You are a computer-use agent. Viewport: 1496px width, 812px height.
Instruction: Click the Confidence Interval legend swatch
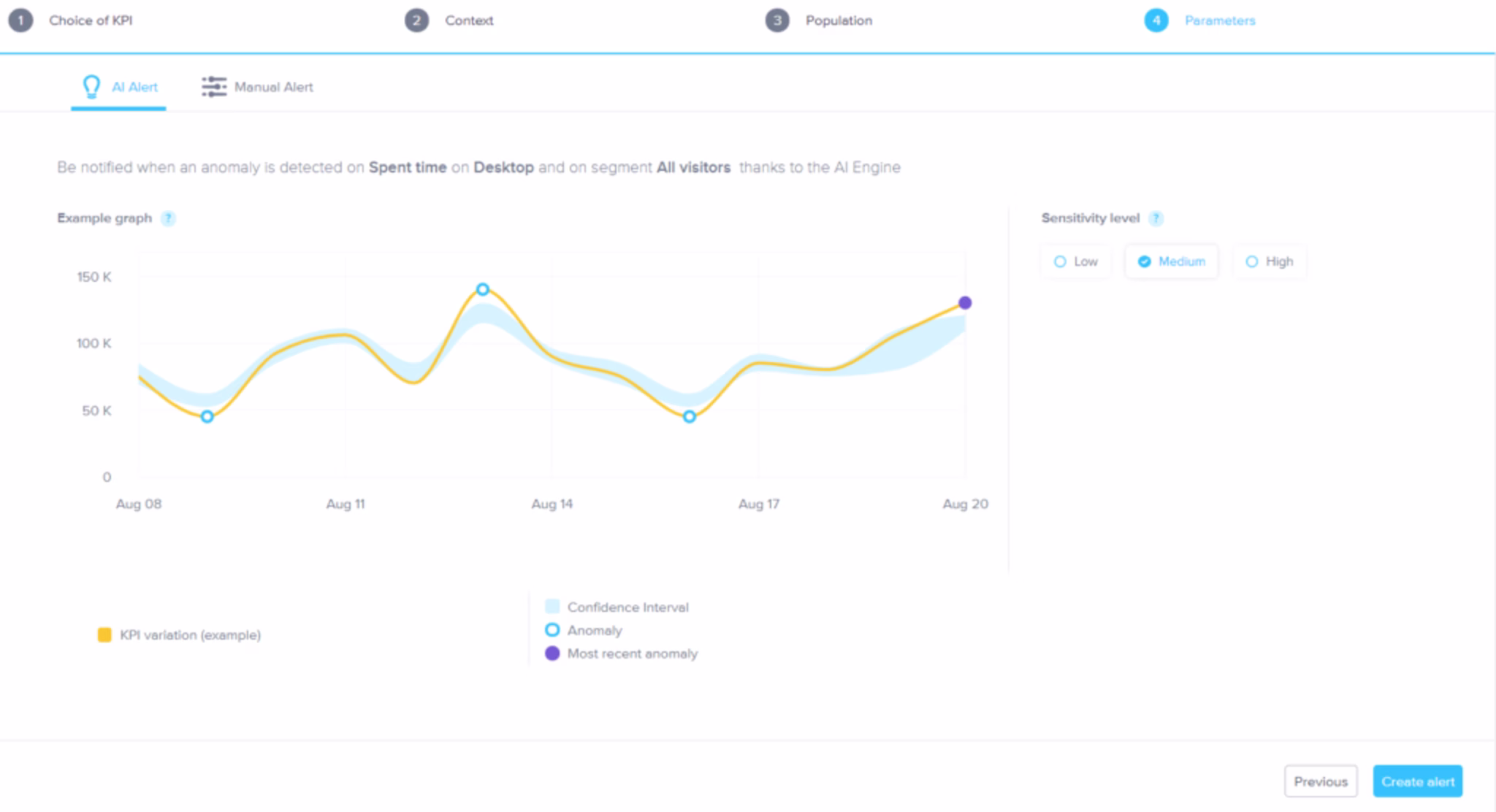pyautogui.click(x=552, y=607)
